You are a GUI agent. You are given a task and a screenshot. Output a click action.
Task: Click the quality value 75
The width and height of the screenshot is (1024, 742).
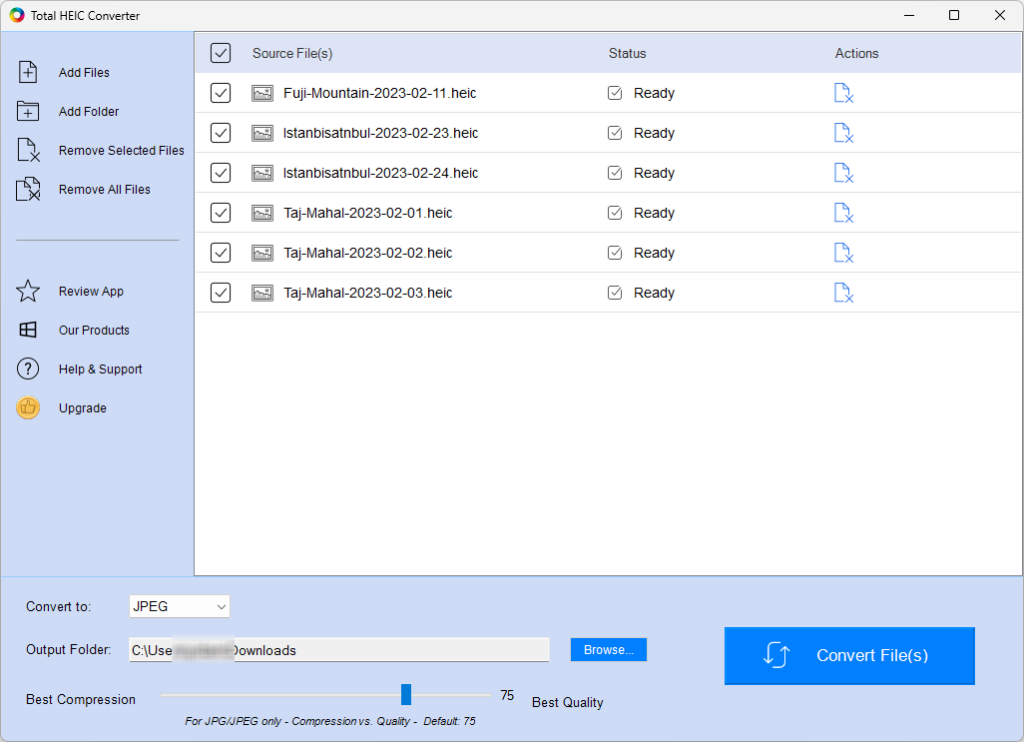coord(507,695)
